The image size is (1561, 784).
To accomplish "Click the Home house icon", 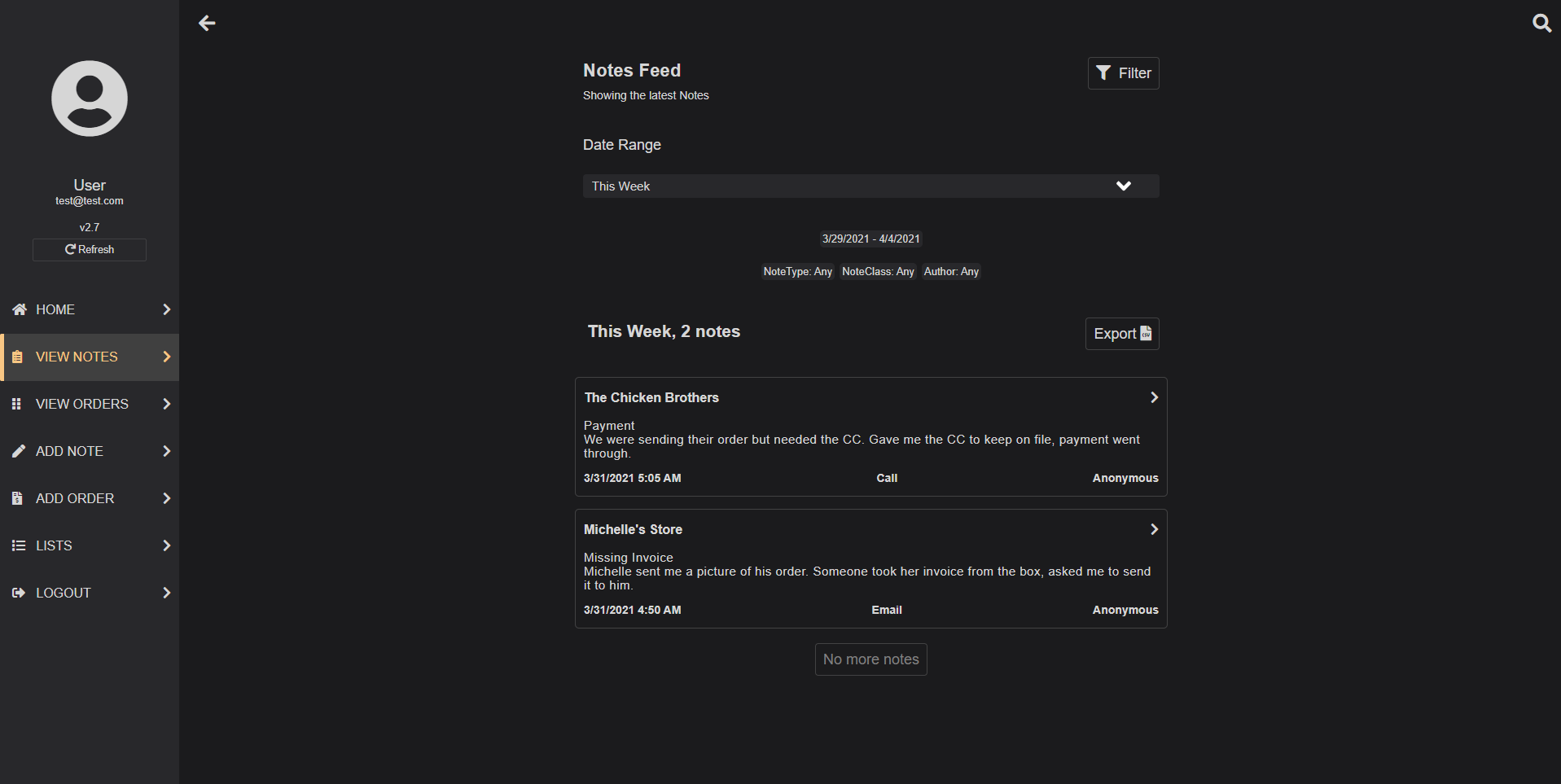I will point(20,309).
